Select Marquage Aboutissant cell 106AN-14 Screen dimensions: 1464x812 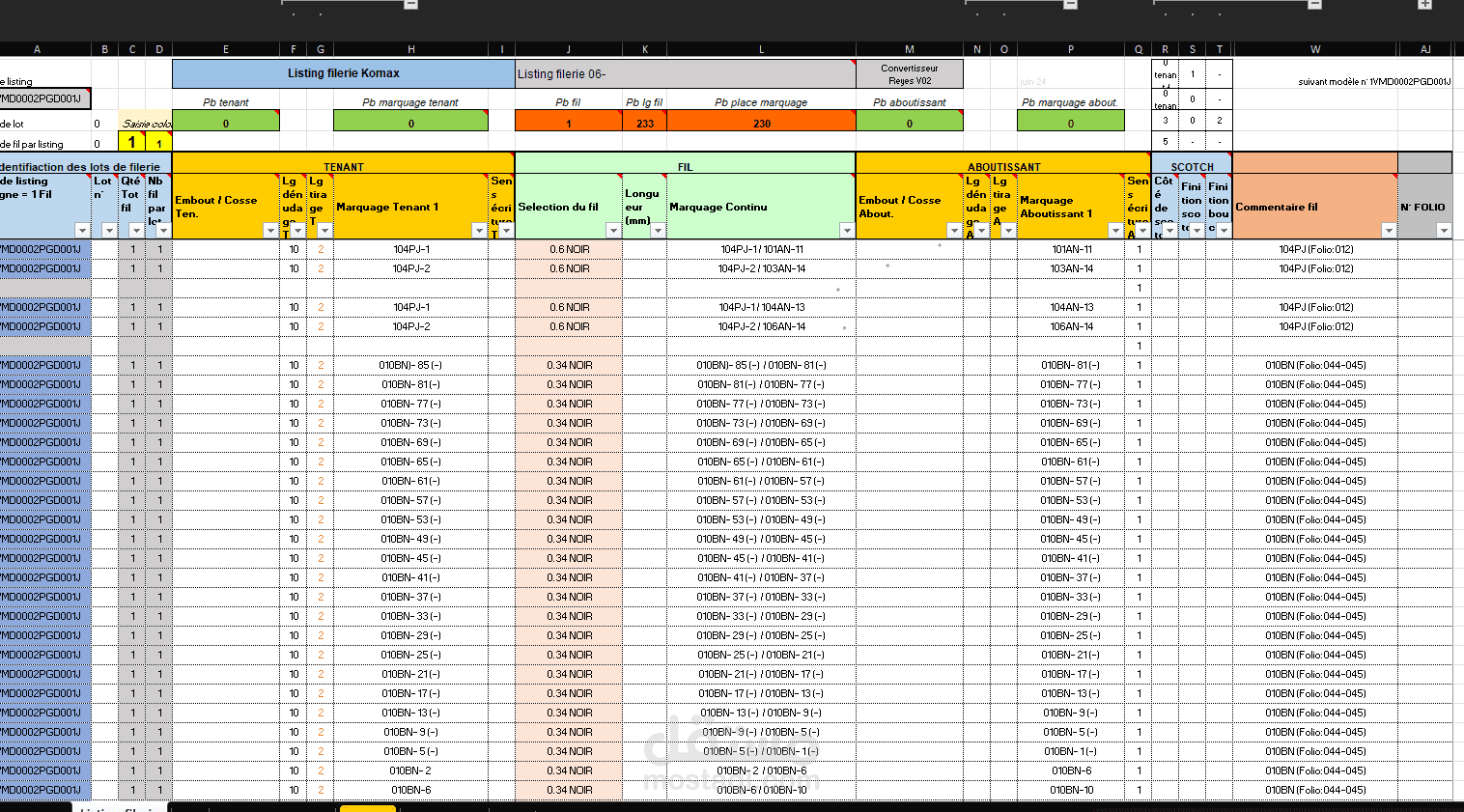pos(1071,326)
